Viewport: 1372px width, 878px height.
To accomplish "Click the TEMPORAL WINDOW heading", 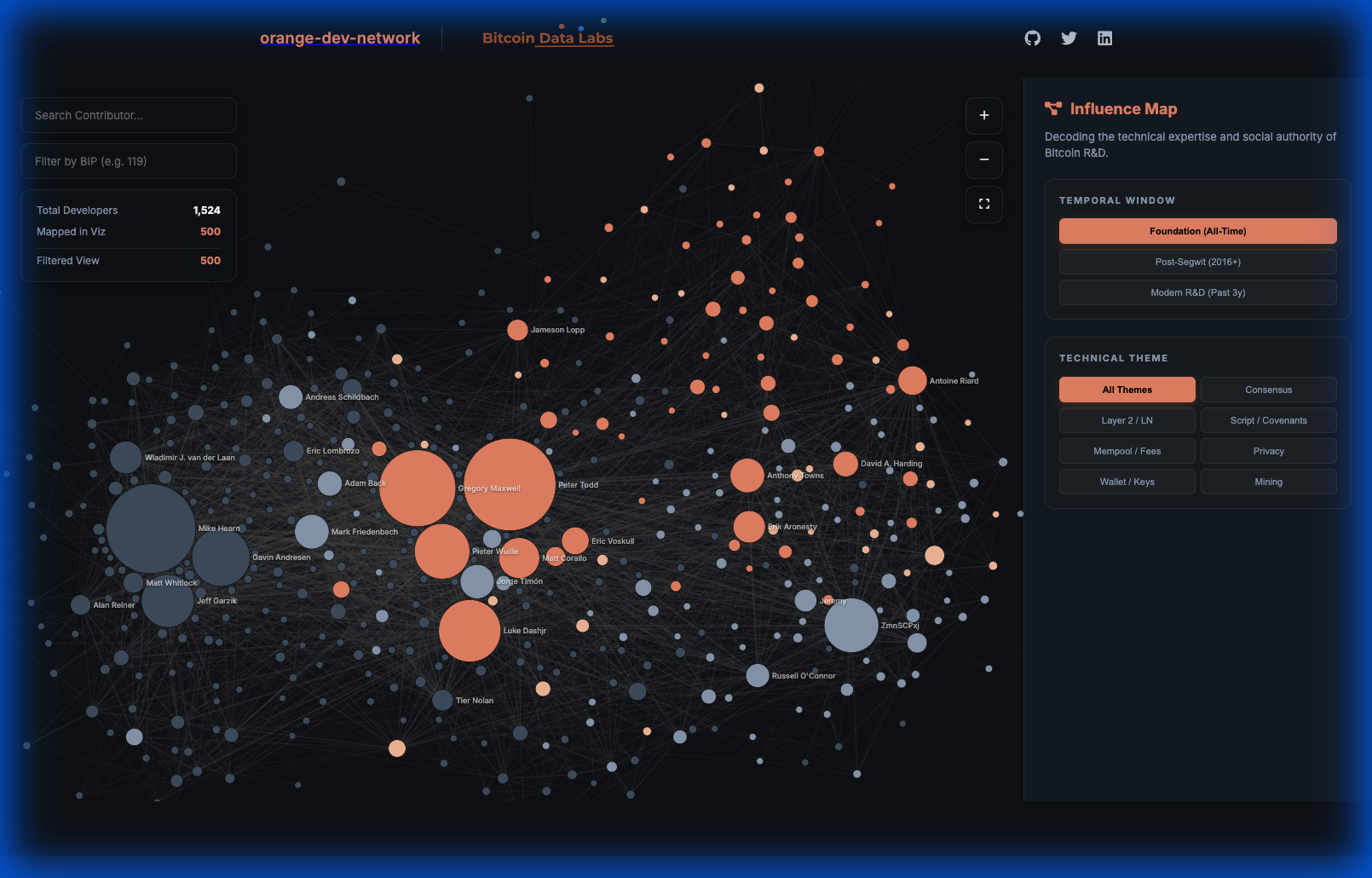I will click(1117, 200).
